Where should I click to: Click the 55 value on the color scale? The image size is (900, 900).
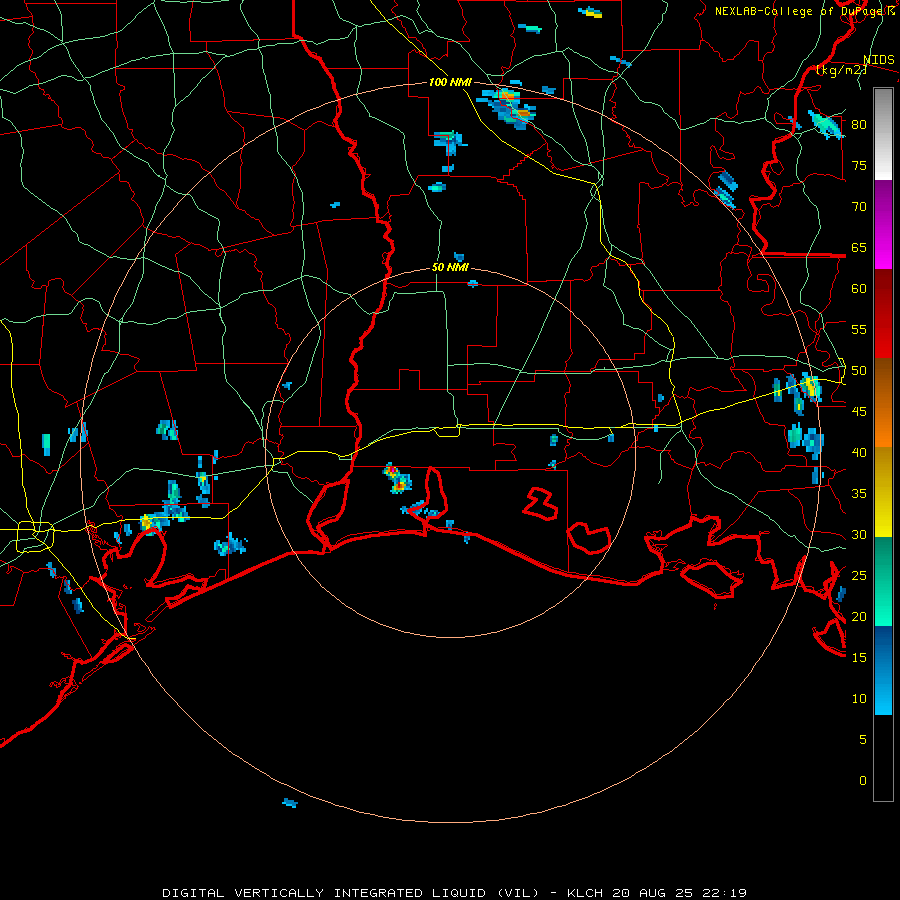tap(859, 329)
